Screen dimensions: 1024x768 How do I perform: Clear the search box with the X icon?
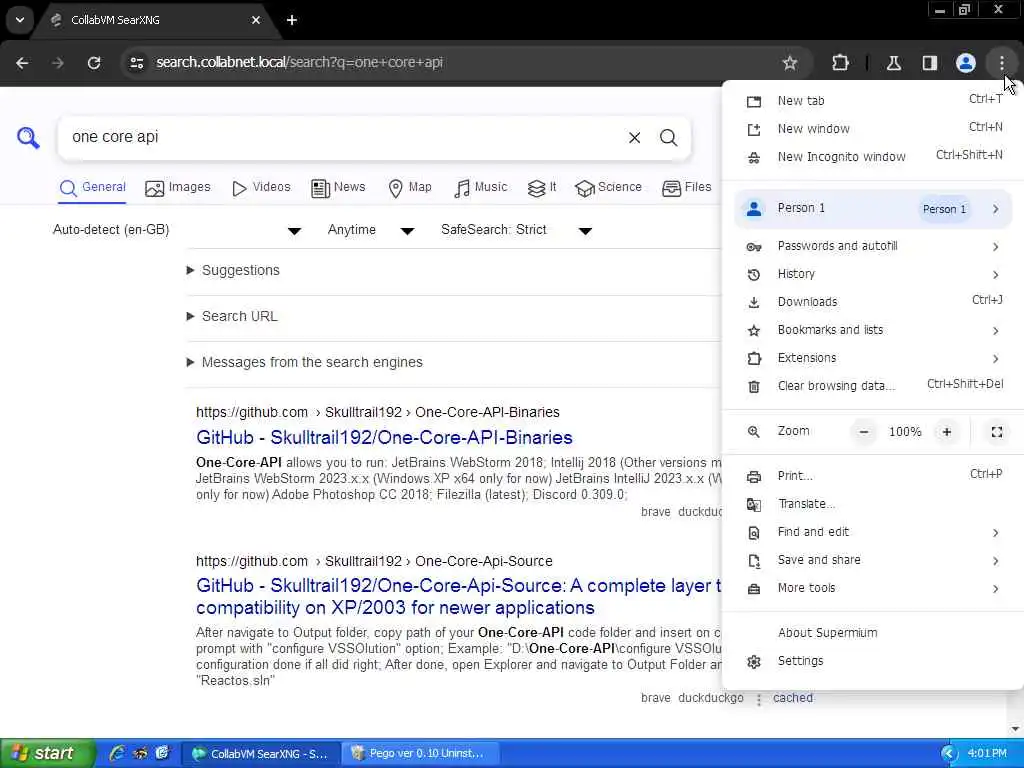click(x=634, y=138)
